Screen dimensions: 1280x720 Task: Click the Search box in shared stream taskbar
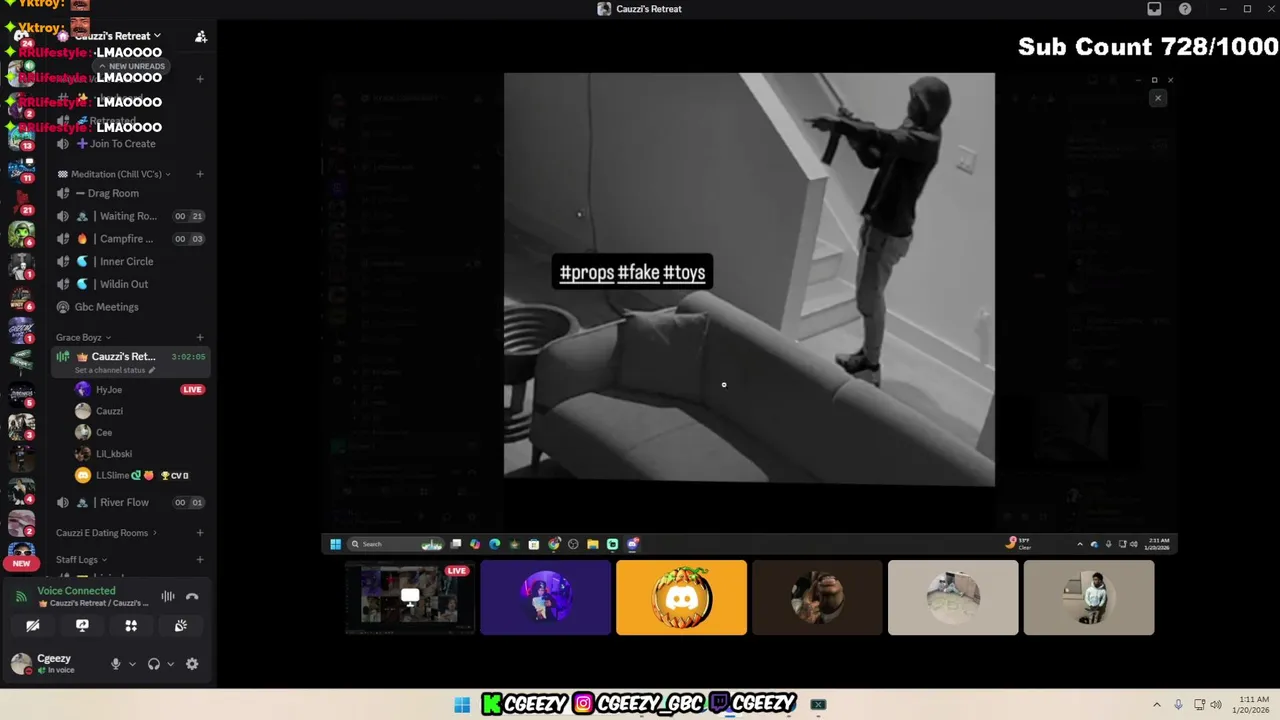(396, 544)
